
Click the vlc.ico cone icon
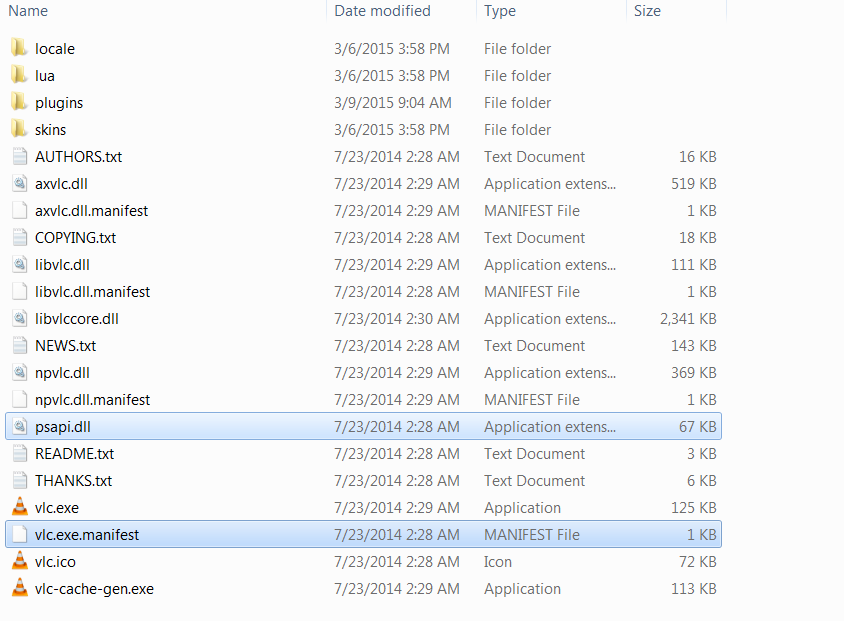(19, 562)
